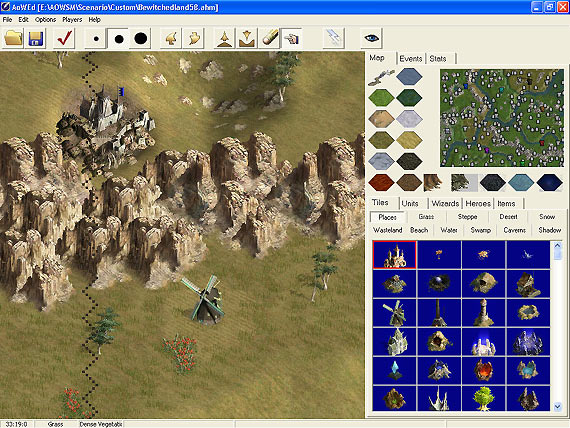Choose the Wasteland tile category
570x428 pixels.
click(x=388, y=230)
